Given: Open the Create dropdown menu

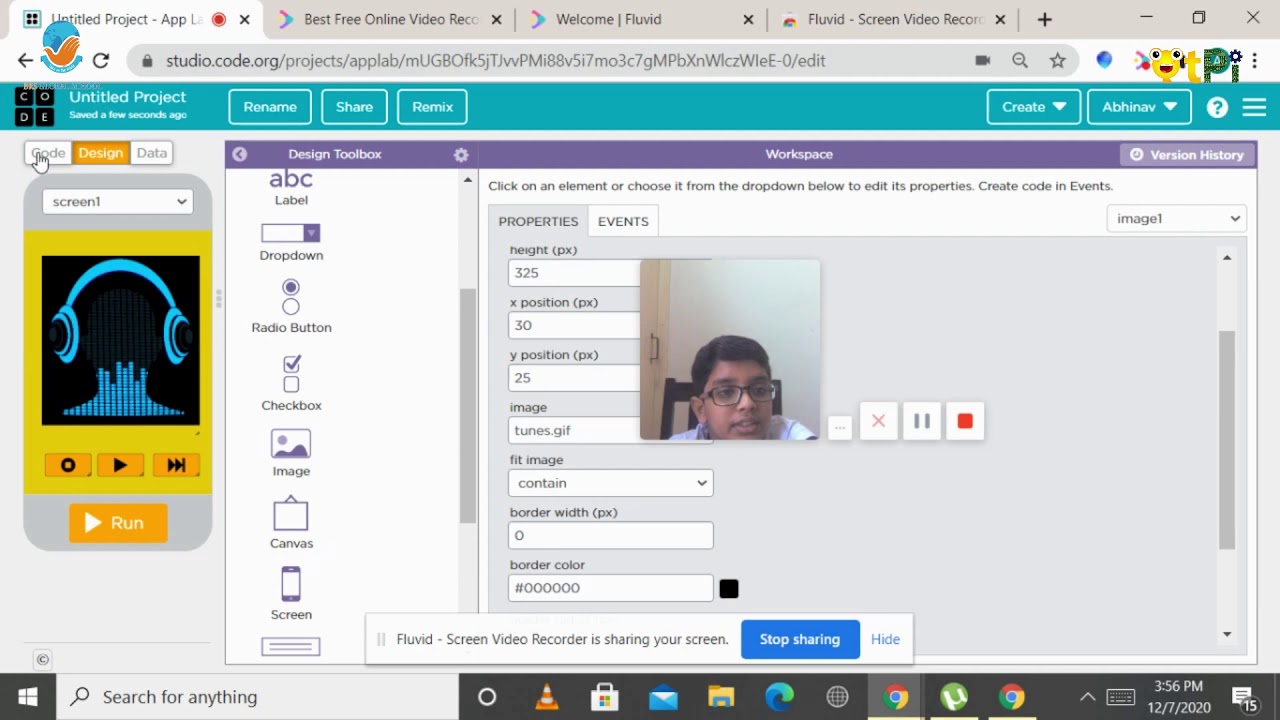Looking at the screenshot, I should coord(1034,107).
